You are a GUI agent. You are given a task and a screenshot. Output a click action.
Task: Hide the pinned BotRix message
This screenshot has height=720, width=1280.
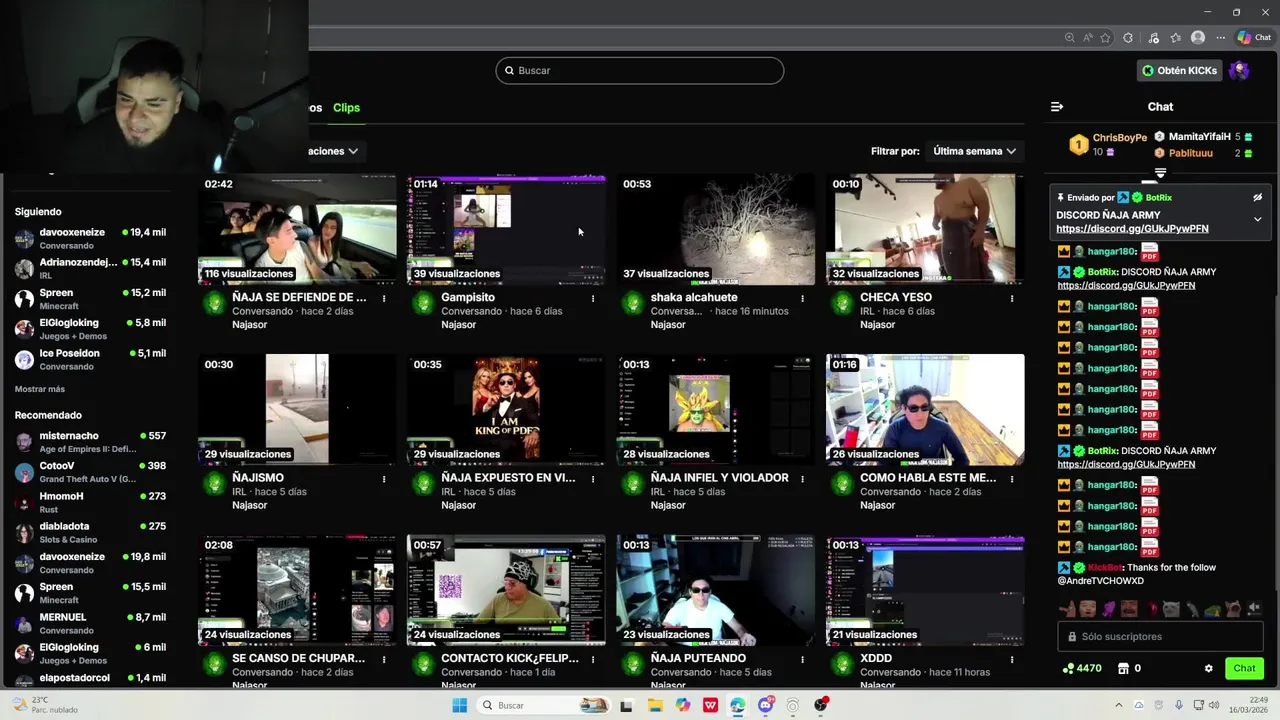pos(1257,198)
